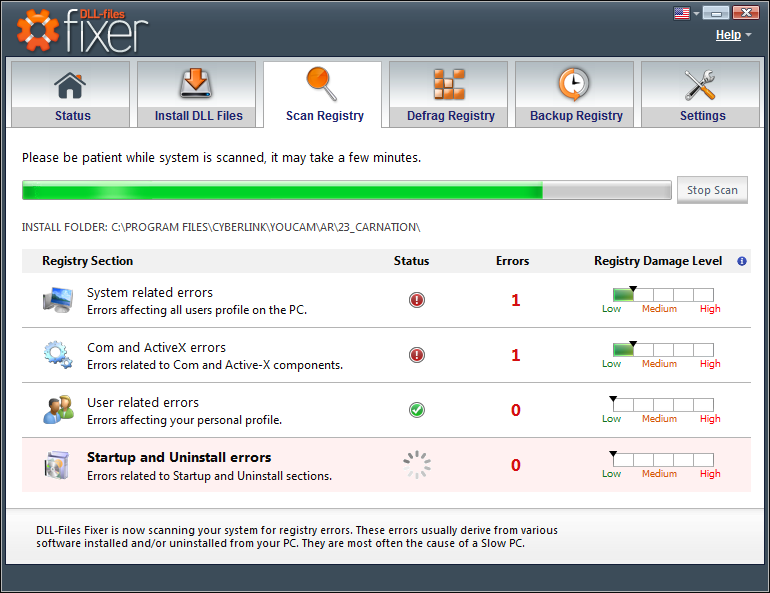The height and width of the screenshot is (593, 770).
Task: Click the green scan progress bar
Action: point(347,190)
